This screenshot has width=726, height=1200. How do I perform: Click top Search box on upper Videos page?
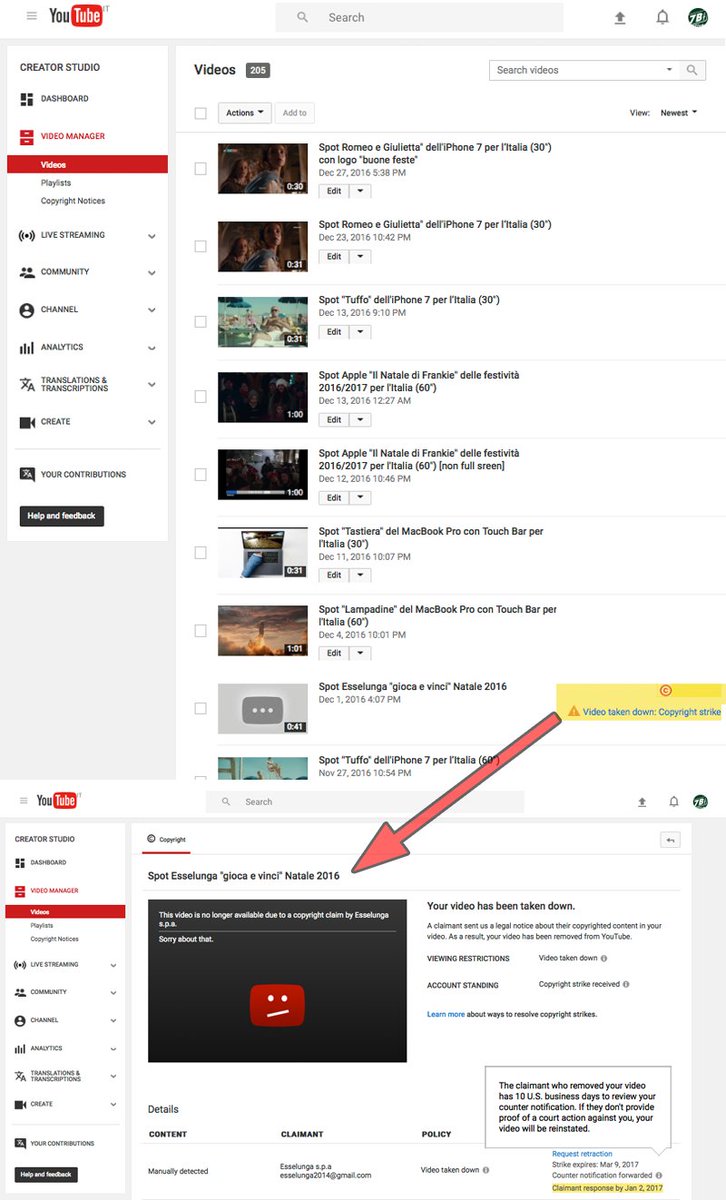[x=419, y=17]
